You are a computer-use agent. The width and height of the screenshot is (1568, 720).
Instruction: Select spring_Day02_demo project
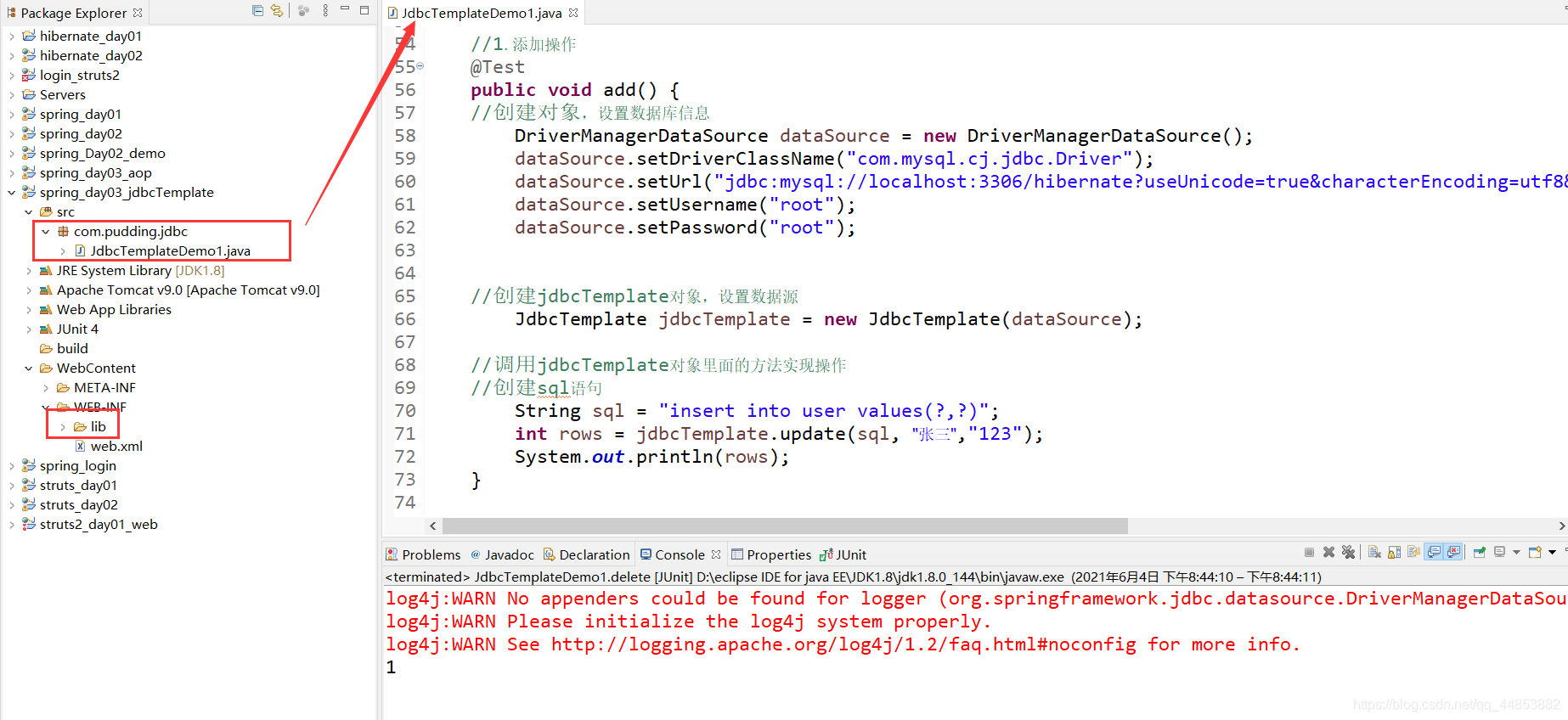pos(103,153)
